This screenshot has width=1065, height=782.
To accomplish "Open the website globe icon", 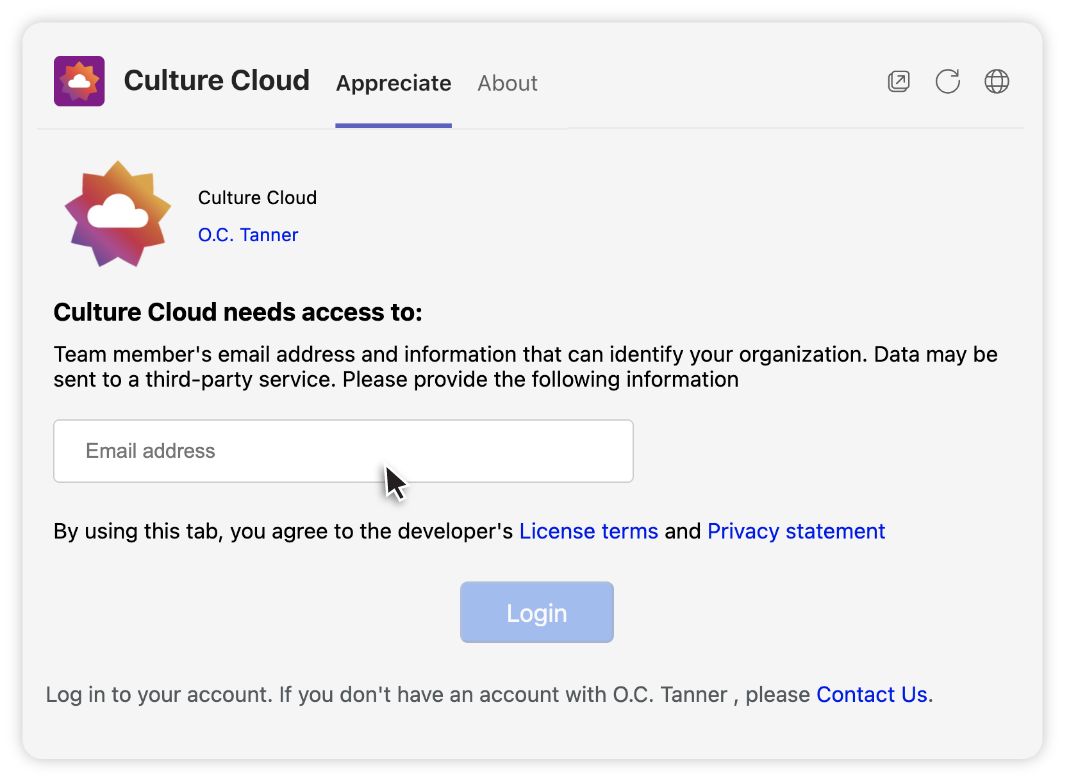I will [996, 82].
